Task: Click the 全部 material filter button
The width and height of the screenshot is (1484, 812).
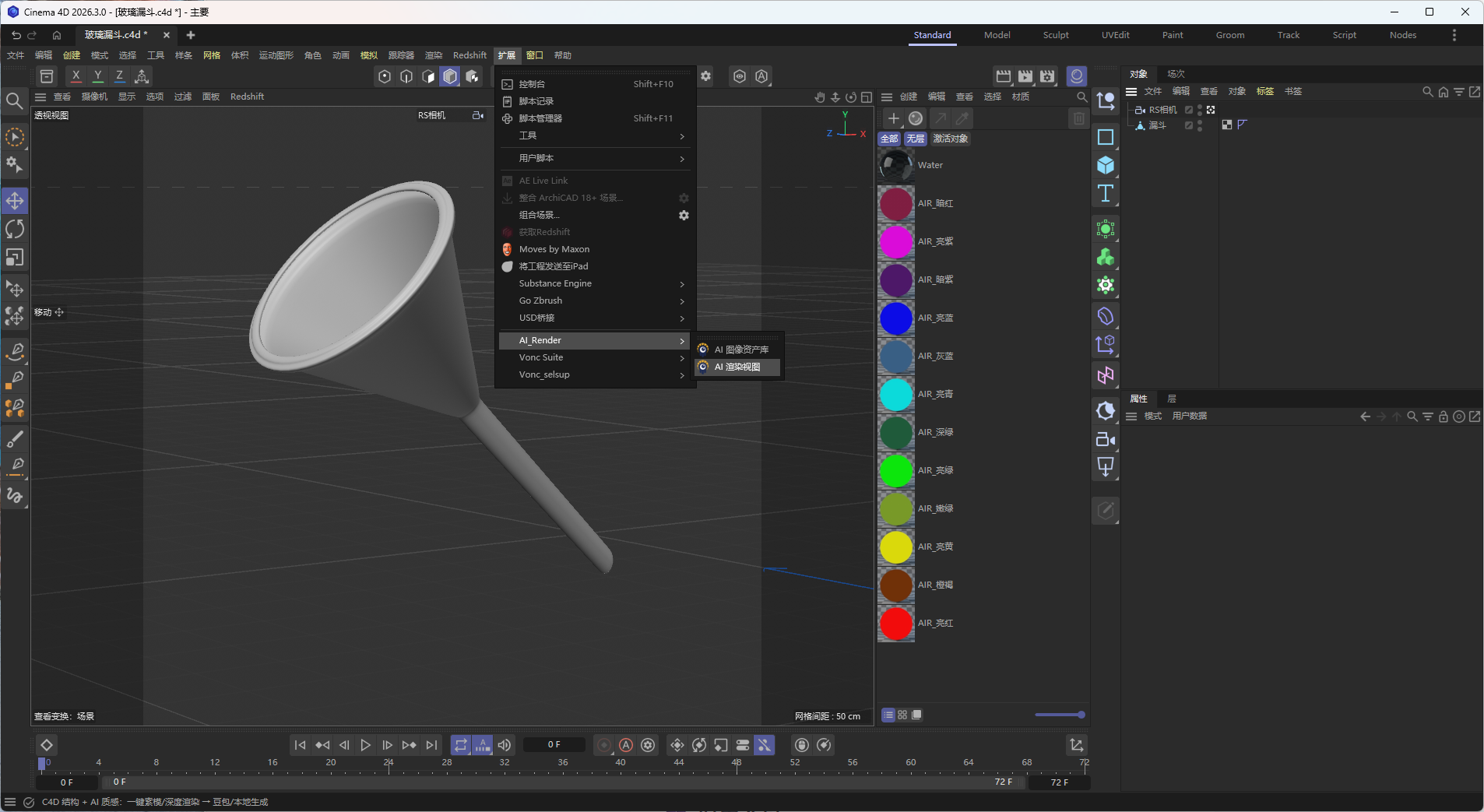Action: (889, 139)
